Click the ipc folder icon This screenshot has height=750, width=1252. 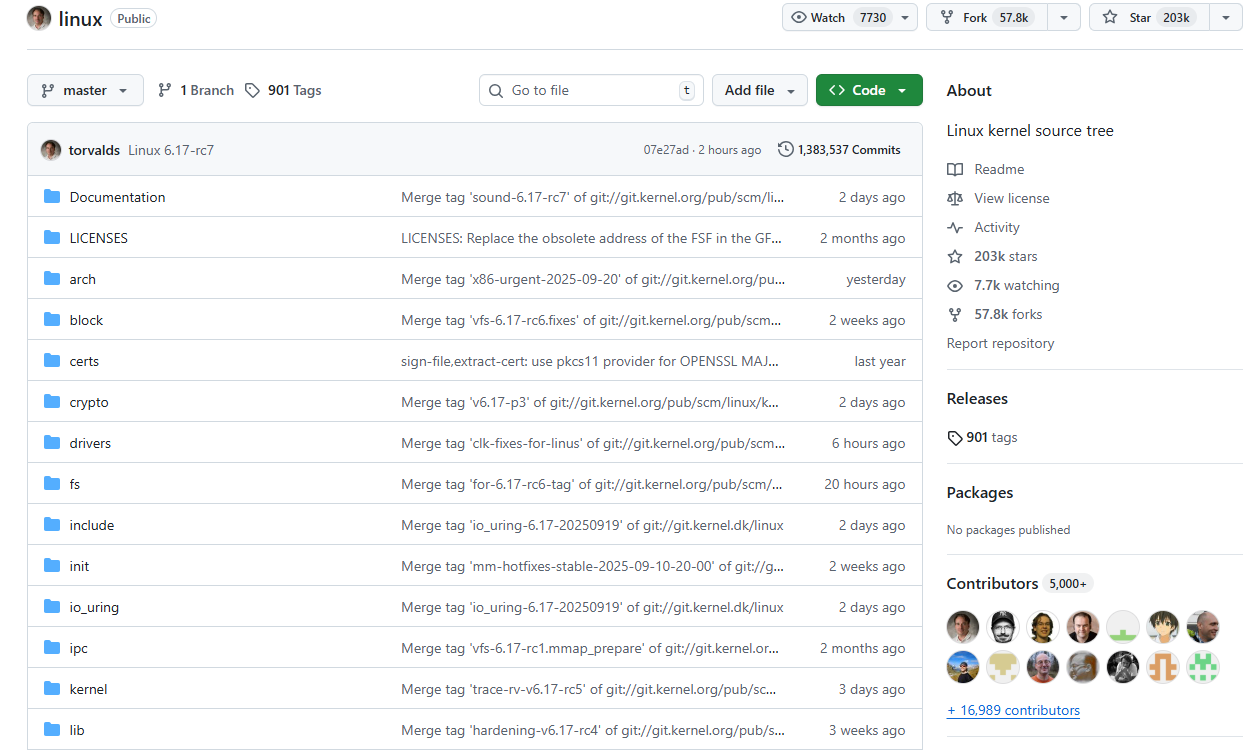pos(52,648)
